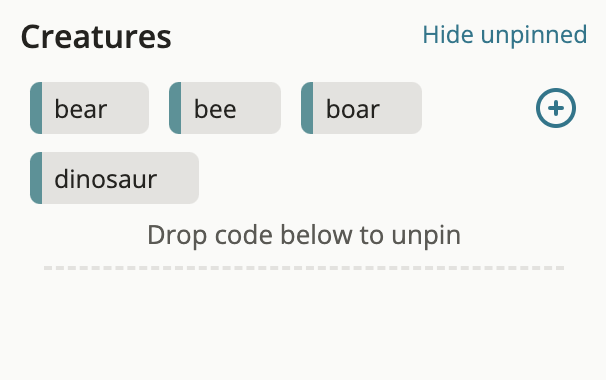Screen dimensions: 606x380
Task: Click the 'Drop code below to unpin' hint
Action: tap(304, 235)
